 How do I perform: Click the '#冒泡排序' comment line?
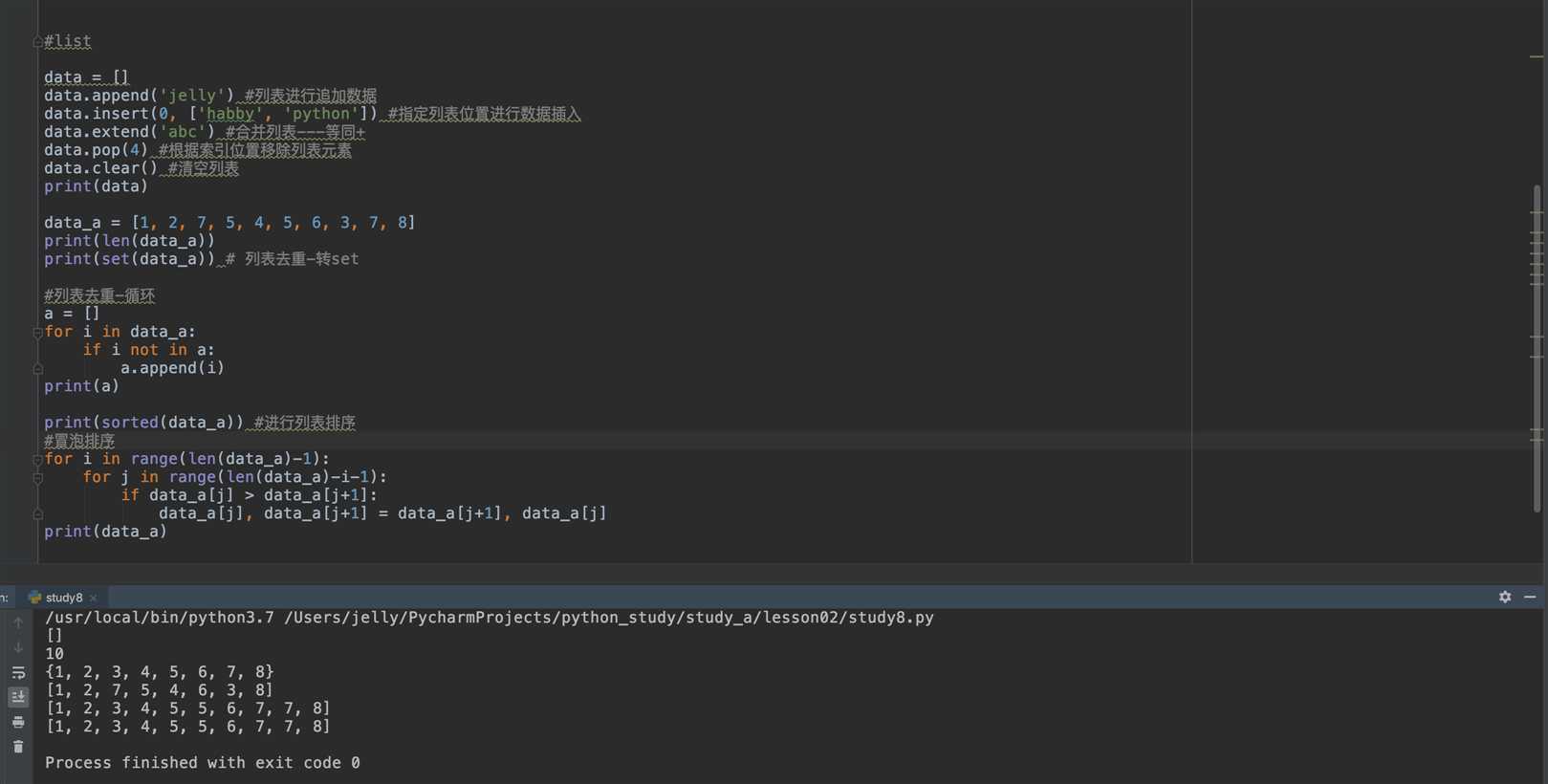pos(79,441)
